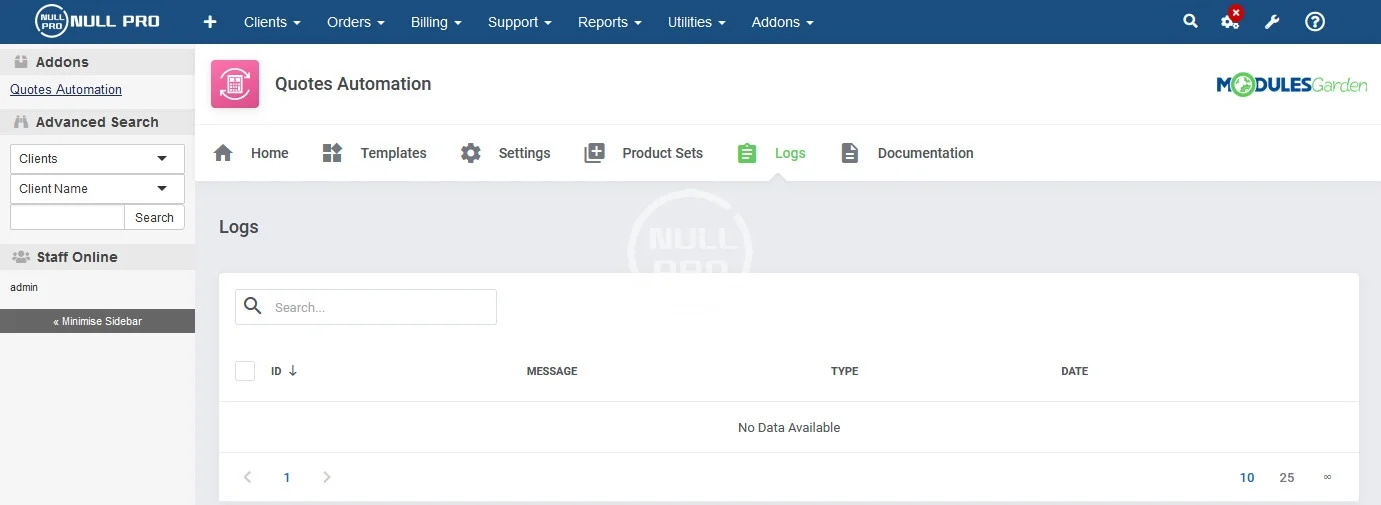
Task: Click the pink Quotes Automation module icon
Action: coord(235,84)
